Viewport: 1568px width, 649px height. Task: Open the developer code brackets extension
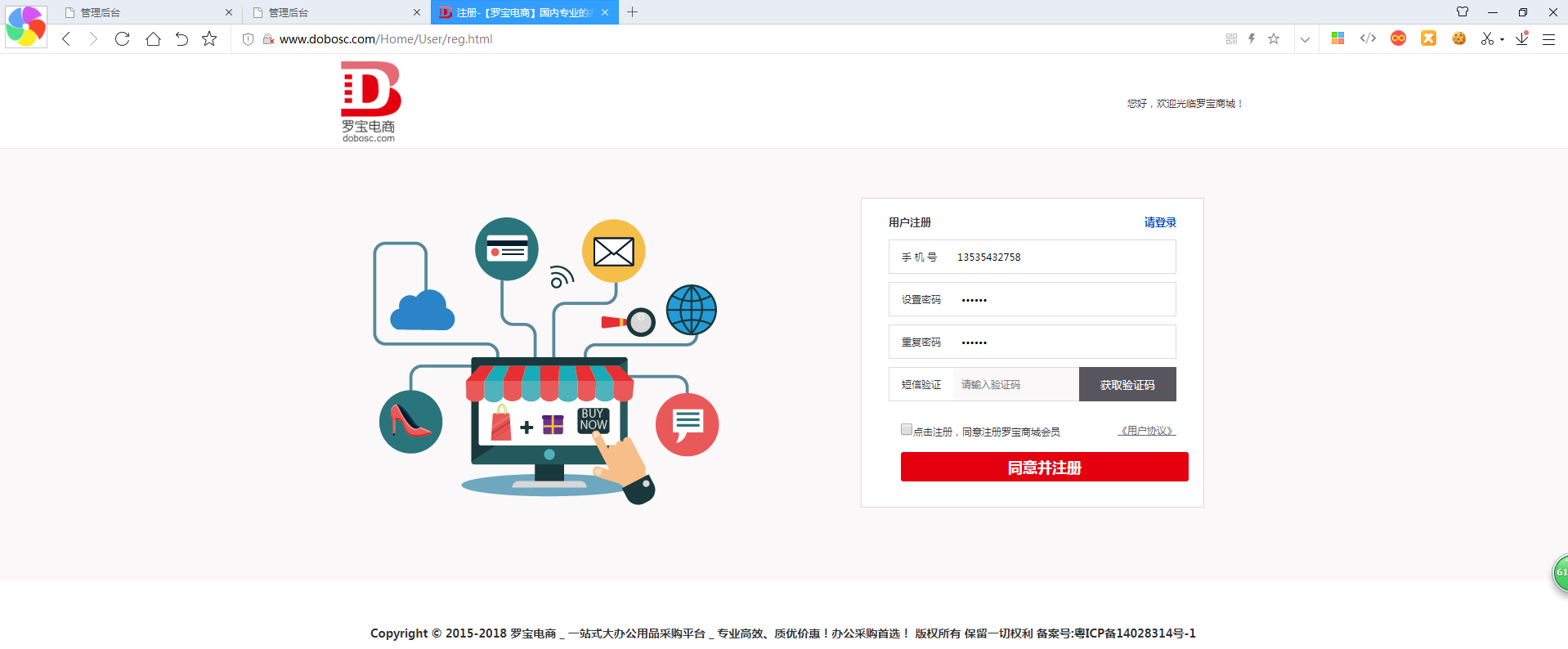[x=1368, y=38]
